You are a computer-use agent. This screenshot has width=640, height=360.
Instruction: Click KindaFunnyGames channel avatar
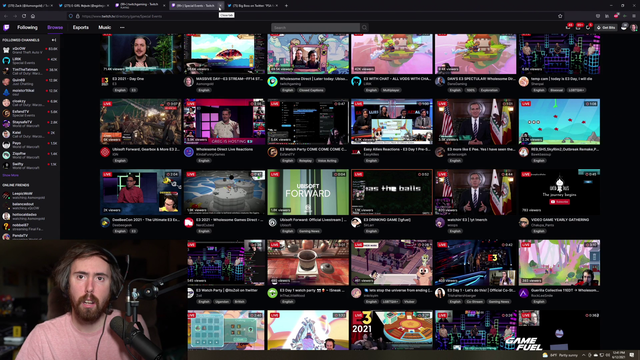(x=189, y=152)
